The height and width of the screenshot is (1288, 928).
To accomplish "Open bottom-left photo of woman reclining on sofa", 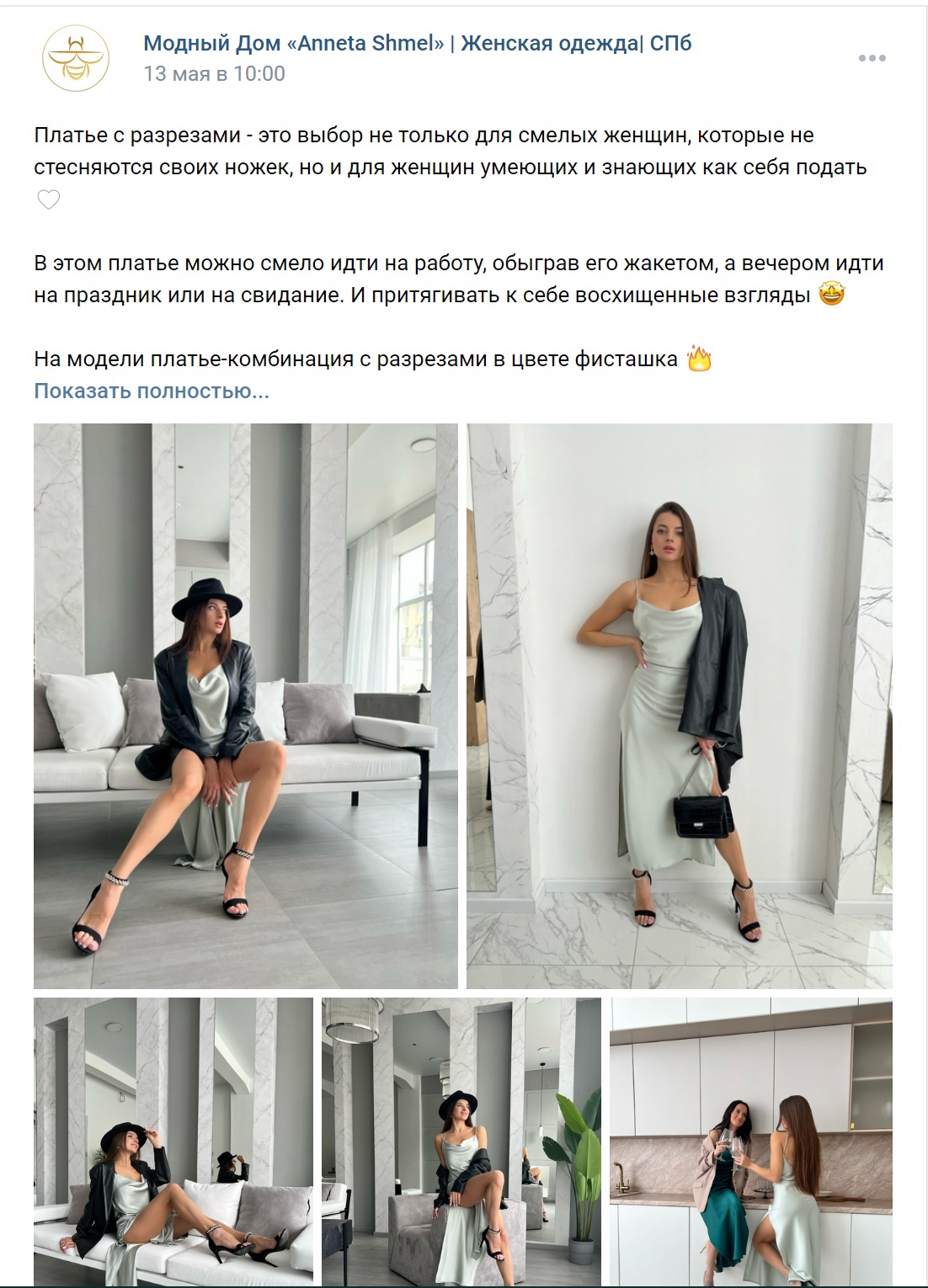I will [x=173, y=1141].
